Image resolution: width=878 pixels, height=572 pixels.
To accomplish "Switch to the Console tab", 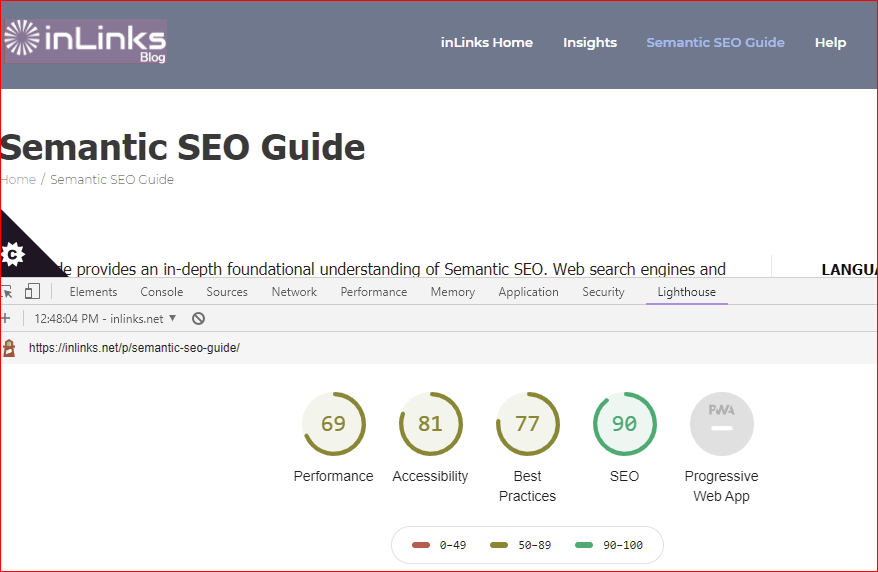I will [162, 292].
